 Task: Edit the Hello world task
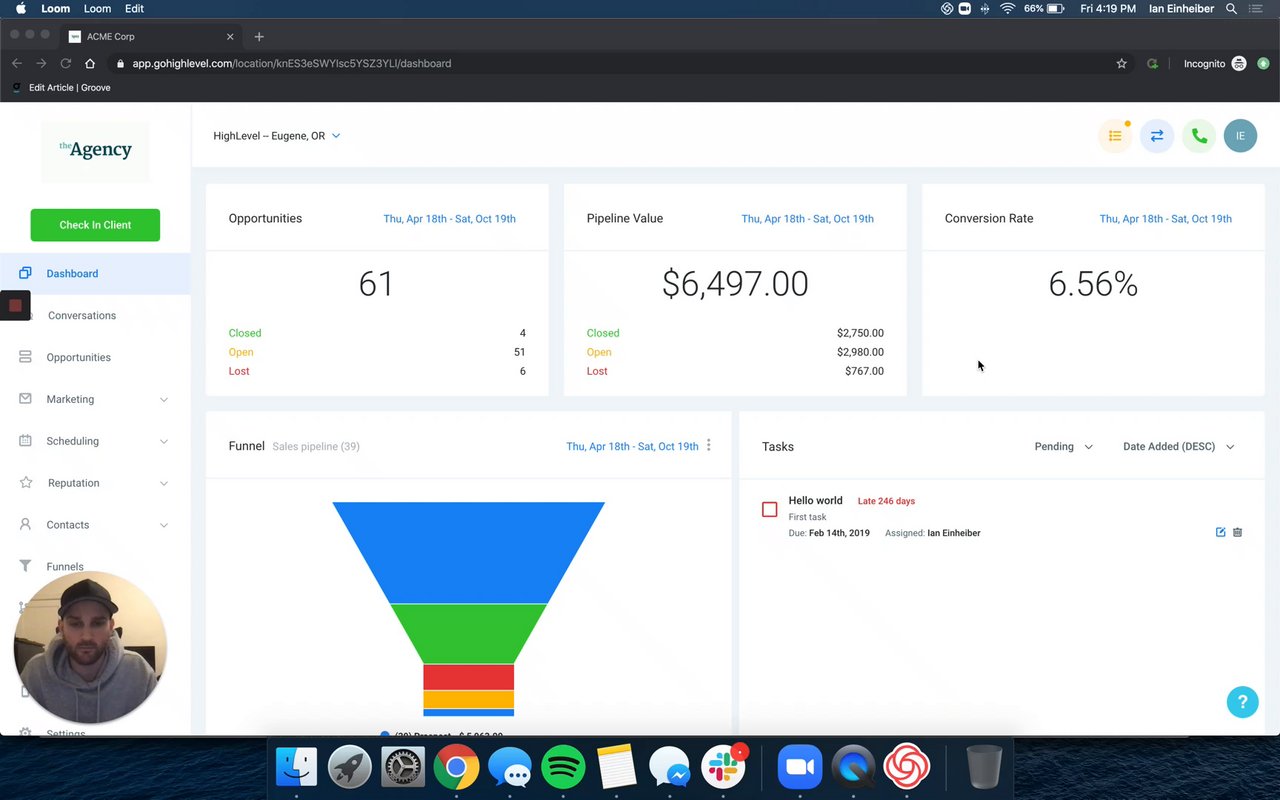pyautogui.click(x=1220, y=532)
